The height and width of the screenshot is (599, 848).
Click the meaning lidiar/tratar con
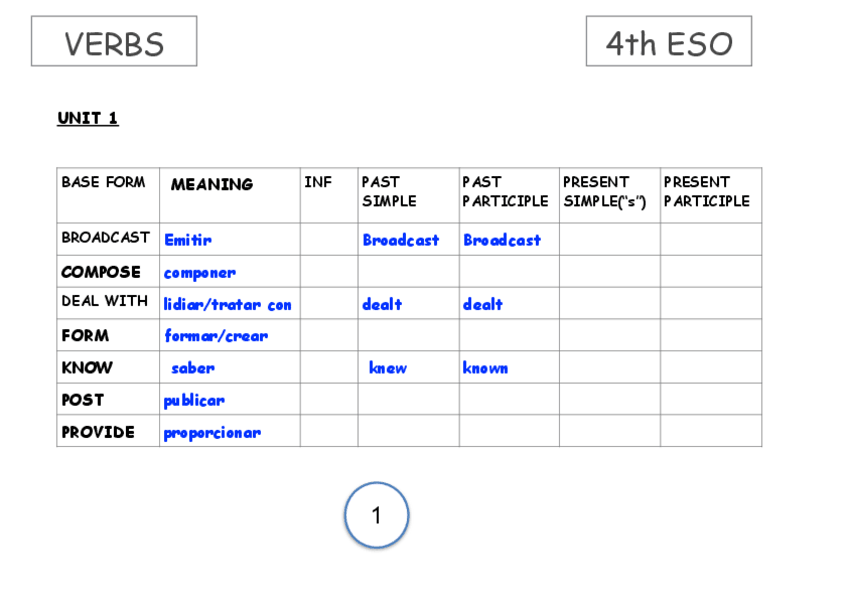coord(228,305)
